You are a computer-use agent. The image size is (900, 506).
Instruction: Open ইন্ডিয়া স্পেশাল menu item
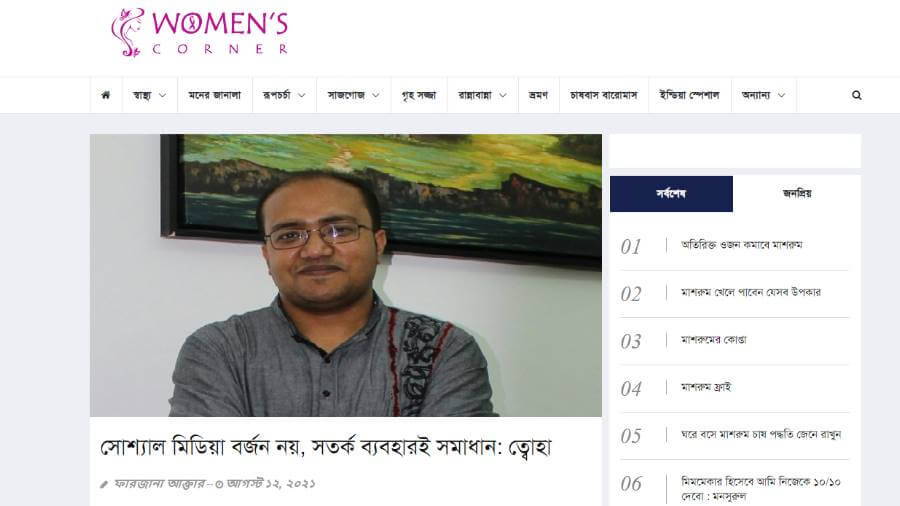[x=689, y=95]
